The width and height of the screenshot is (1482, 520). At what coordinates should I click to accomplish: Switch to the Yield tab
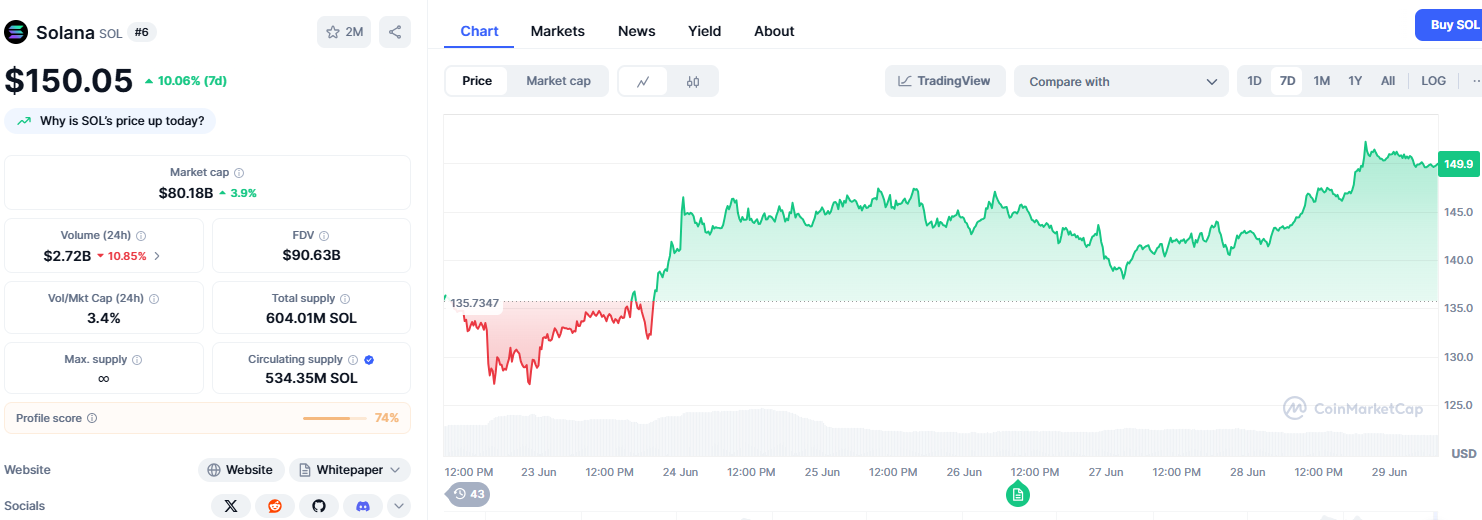705,31
